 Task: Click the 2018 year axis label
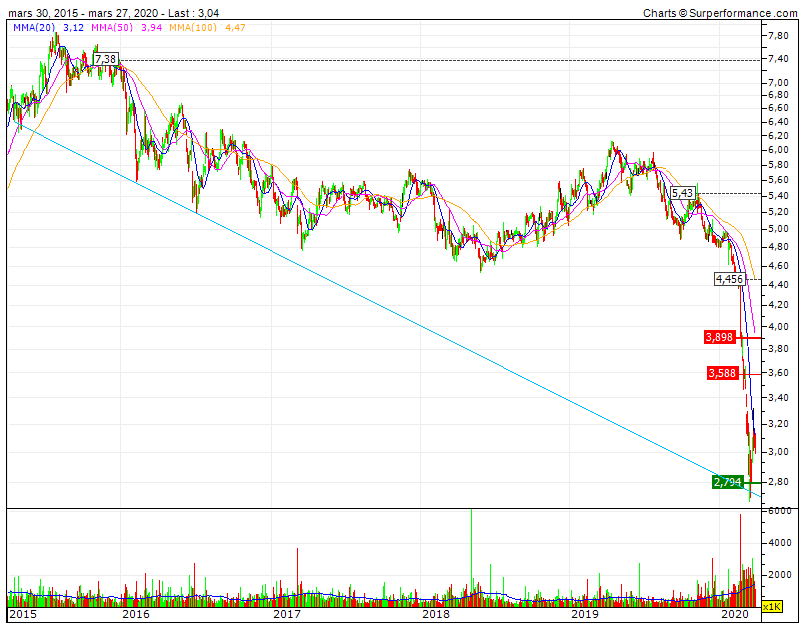point(436,614)
